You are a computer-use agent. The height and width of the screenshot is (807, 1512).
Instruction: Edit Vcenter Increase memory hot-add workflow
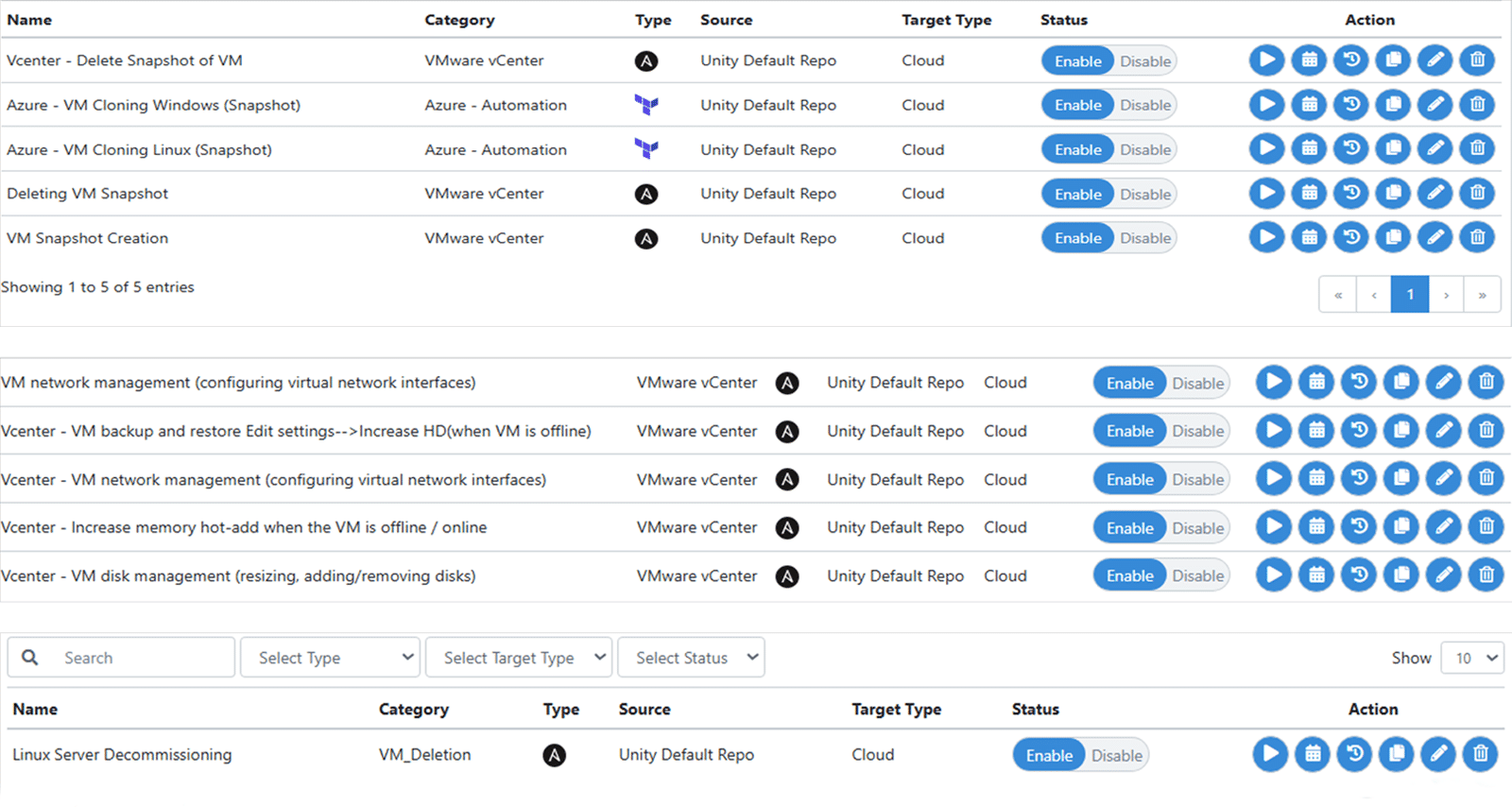tap(1443, 526)
